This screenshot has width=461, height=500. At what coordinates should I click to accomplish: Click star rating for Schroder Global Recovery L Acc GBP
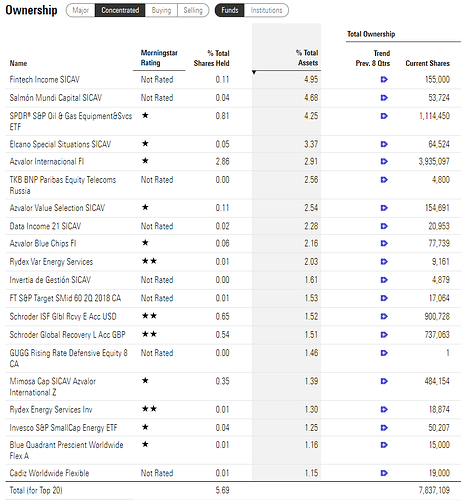[x=149, y=334]
